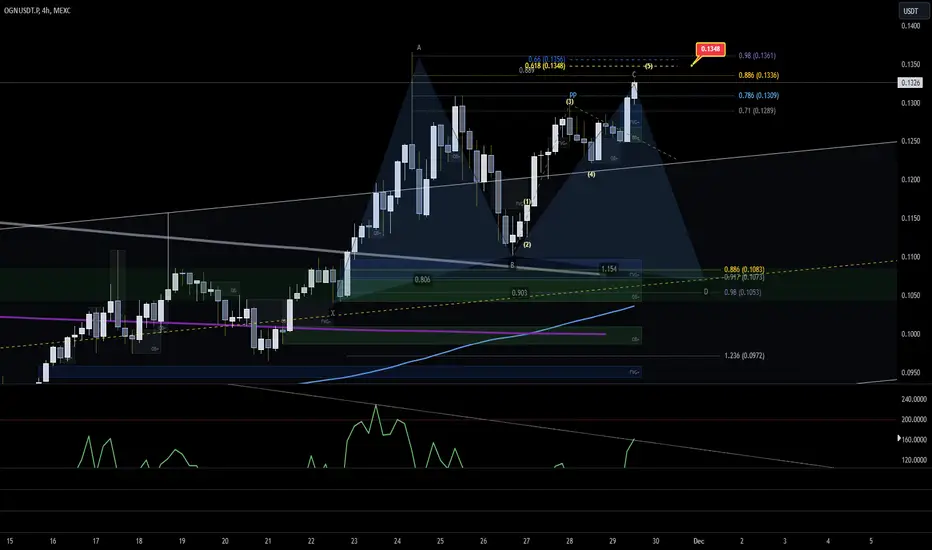
Task: Click the 0.903 ratio label
Action: pos(519,293)
